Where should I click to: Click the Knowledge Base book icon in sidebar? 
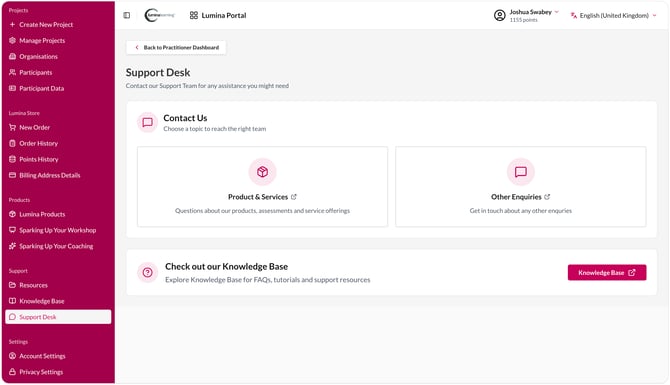(x=12, y=301)
